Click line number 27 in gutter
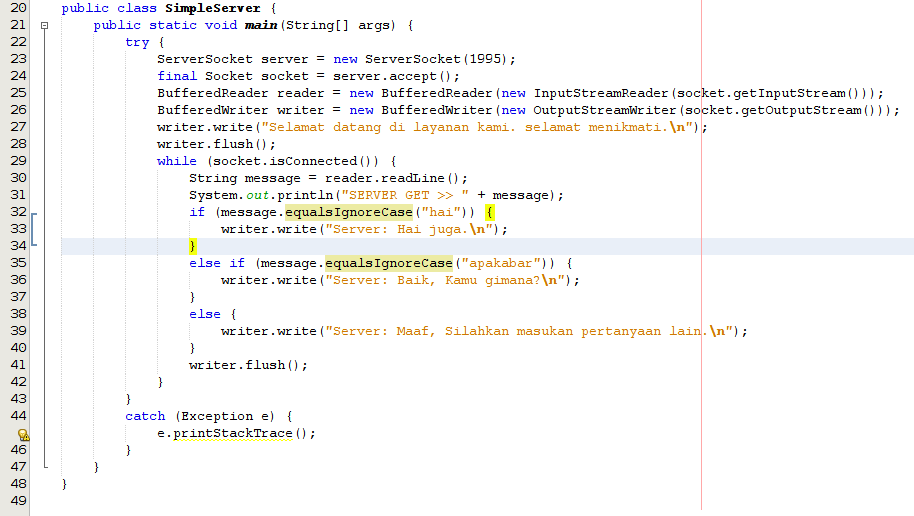The height and width of the screenshot is (516, 914). 18,127
